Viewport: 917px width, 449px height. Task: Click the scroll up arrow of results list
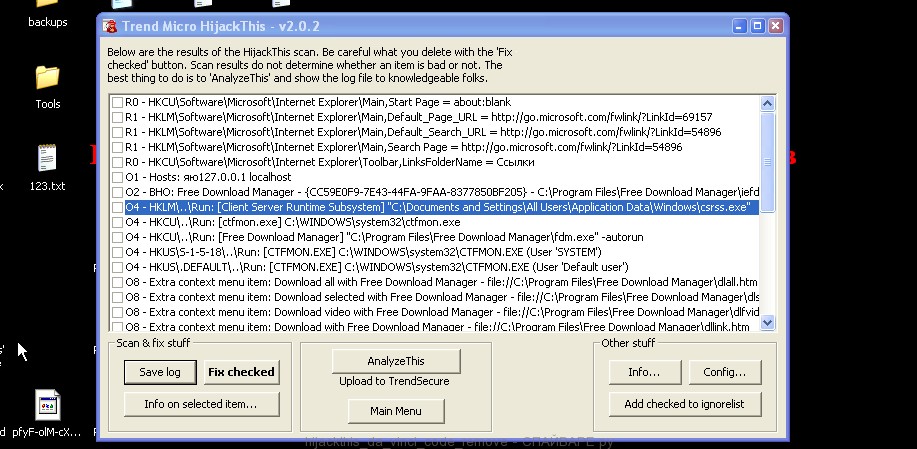pyautogui.click(x=767, y=104)
